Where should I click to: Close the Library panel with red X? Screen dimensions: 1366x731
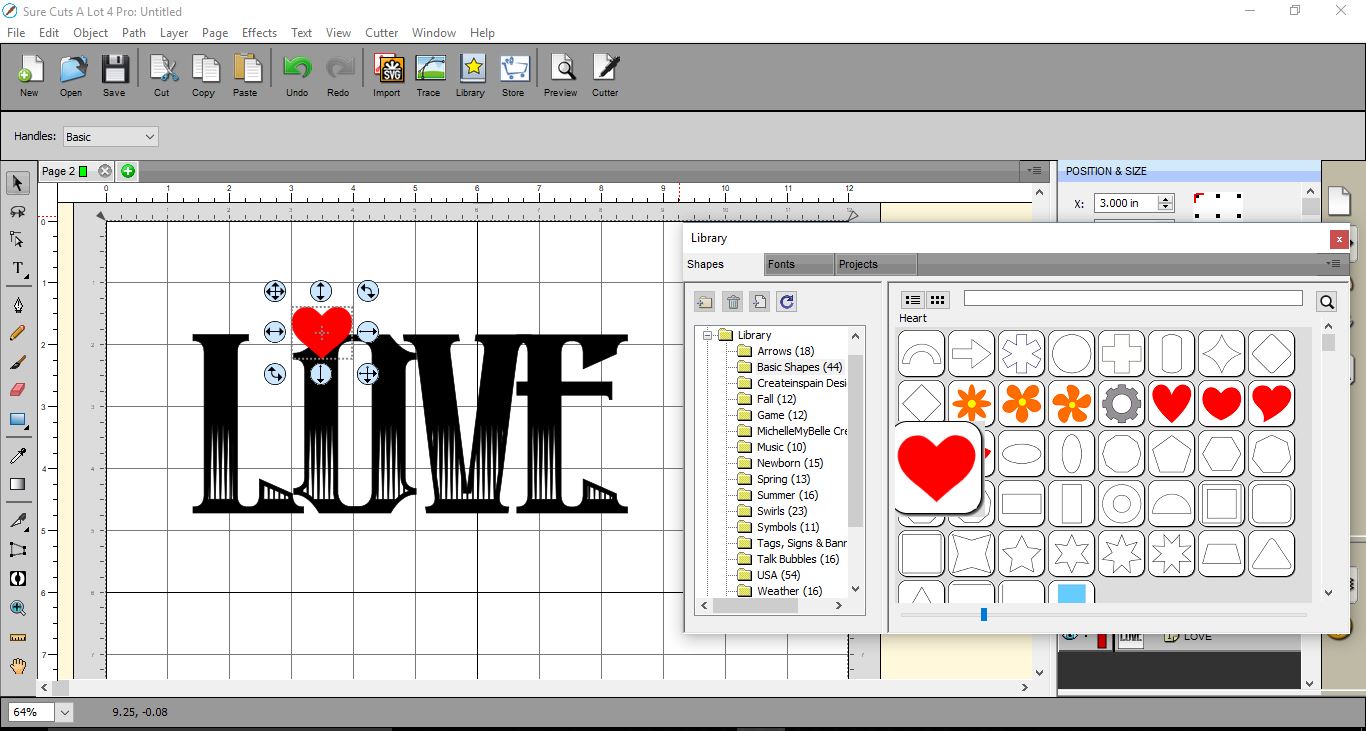[1338, 239]
